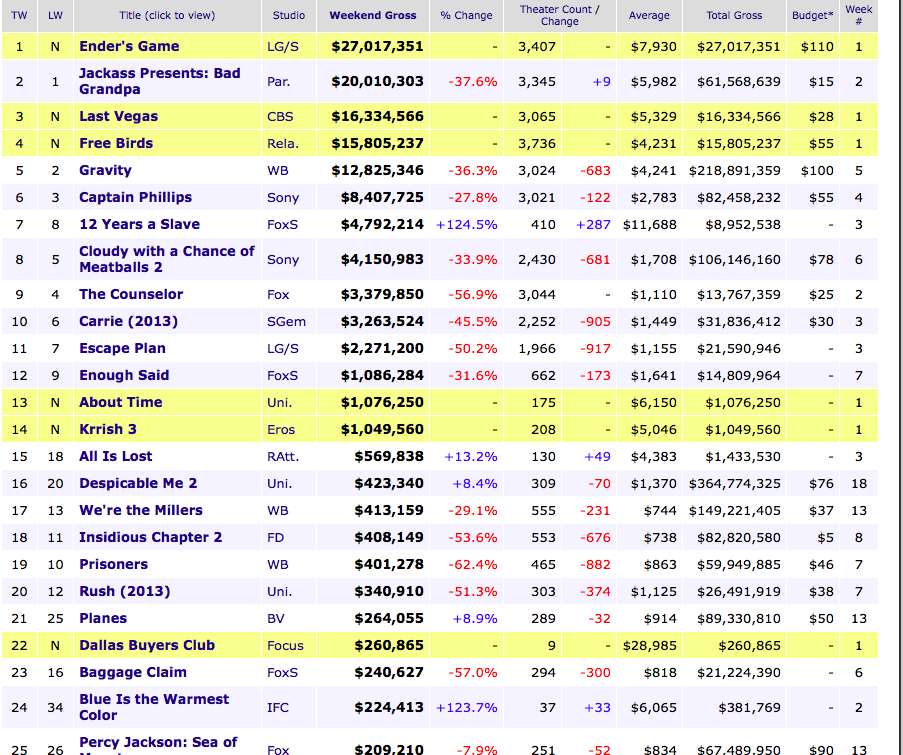
Task: Click the Captain Phillips link
Action: [x=135, y=198]
